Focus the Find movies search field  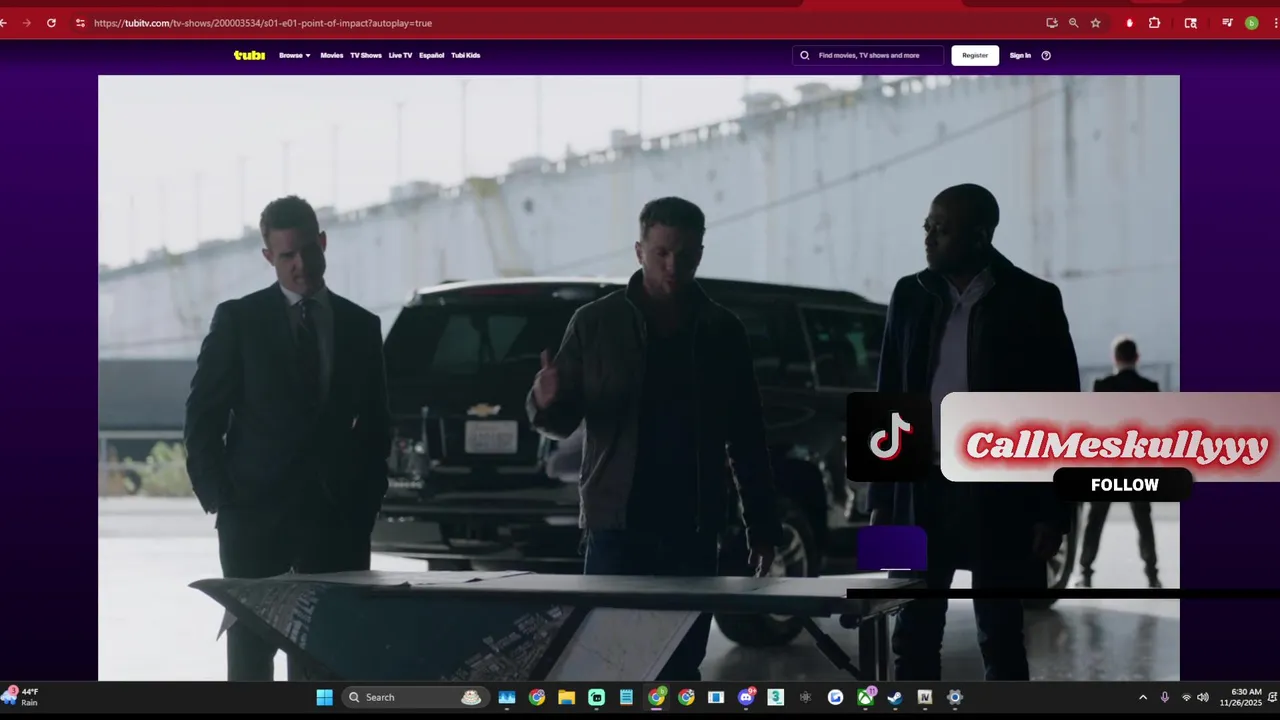coord(868,55)
